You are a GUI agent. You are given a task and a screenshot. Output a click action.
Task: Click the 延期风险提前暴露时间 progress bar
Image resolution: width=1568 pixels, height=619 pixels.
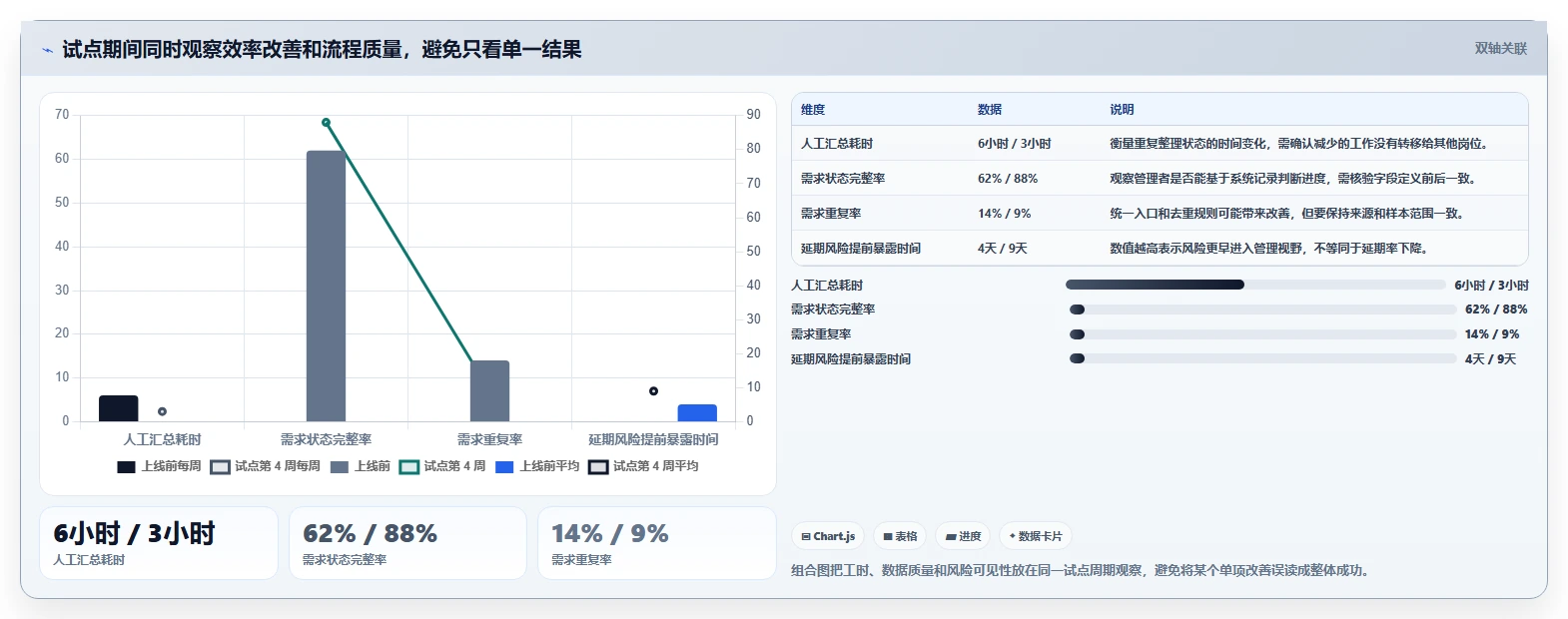1262,358
